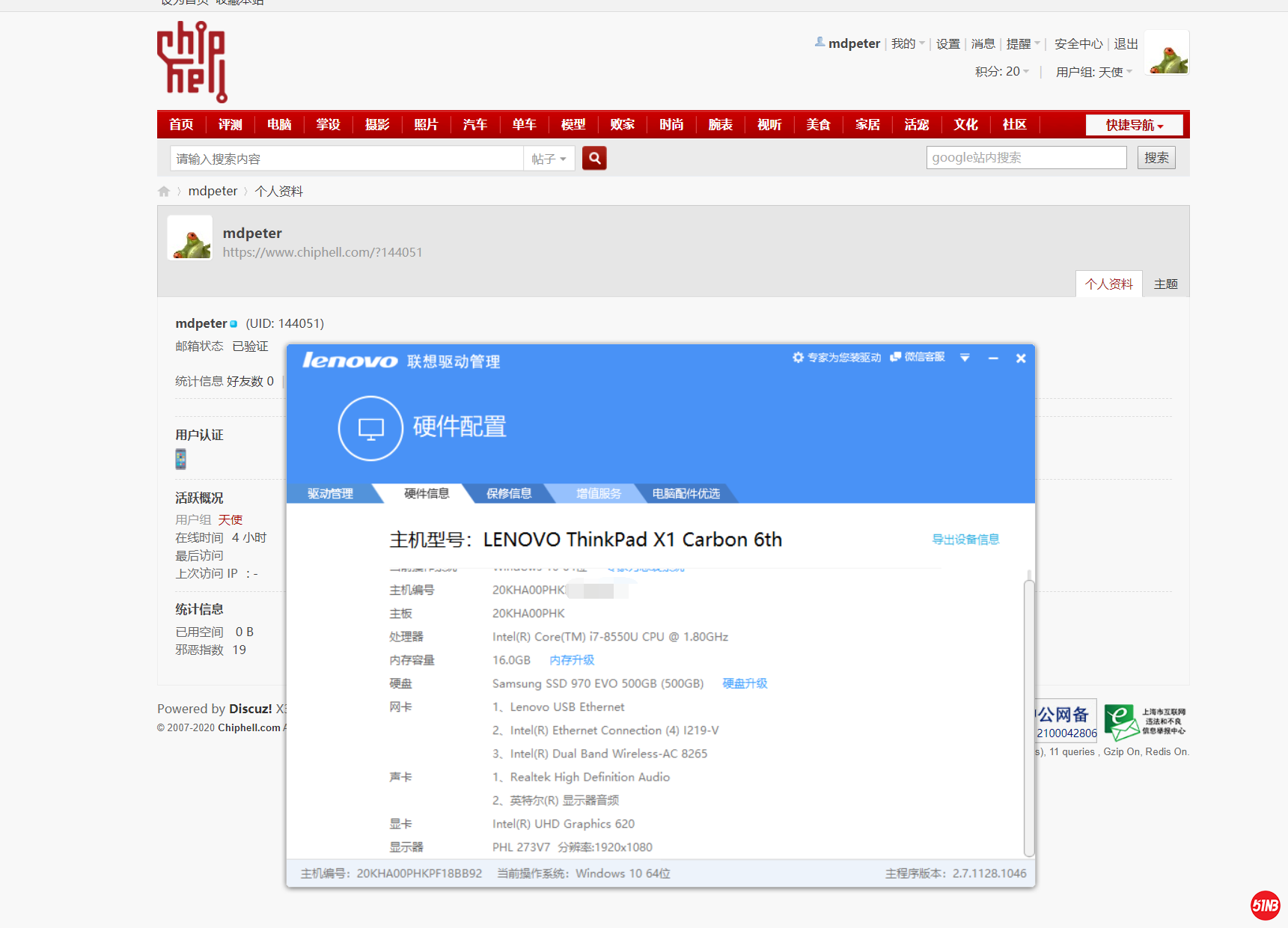Click the 搜索 button for site search
Image resolution: width=1288 pixels, height=928 pixels.
(1156, 158)
